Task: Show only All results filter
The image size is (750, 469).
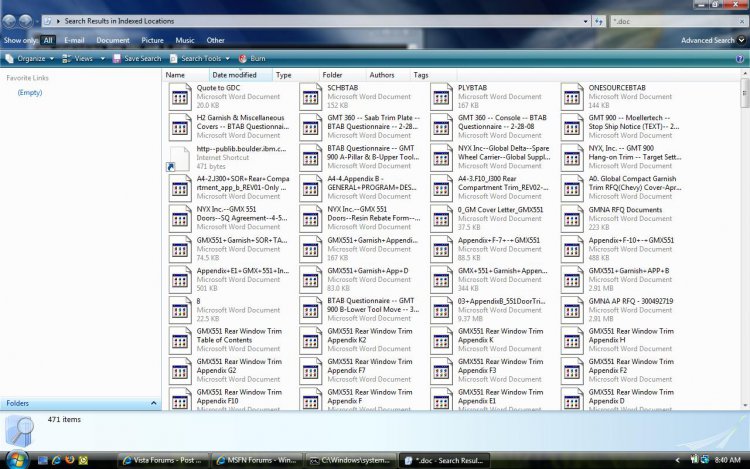Action: (x=48, y=40)
